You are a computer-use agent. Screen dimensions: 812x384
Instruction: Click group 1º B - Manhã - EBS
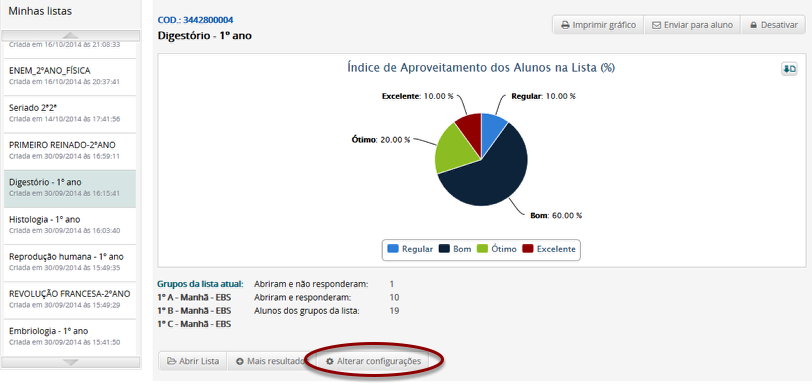coord(194,311)
